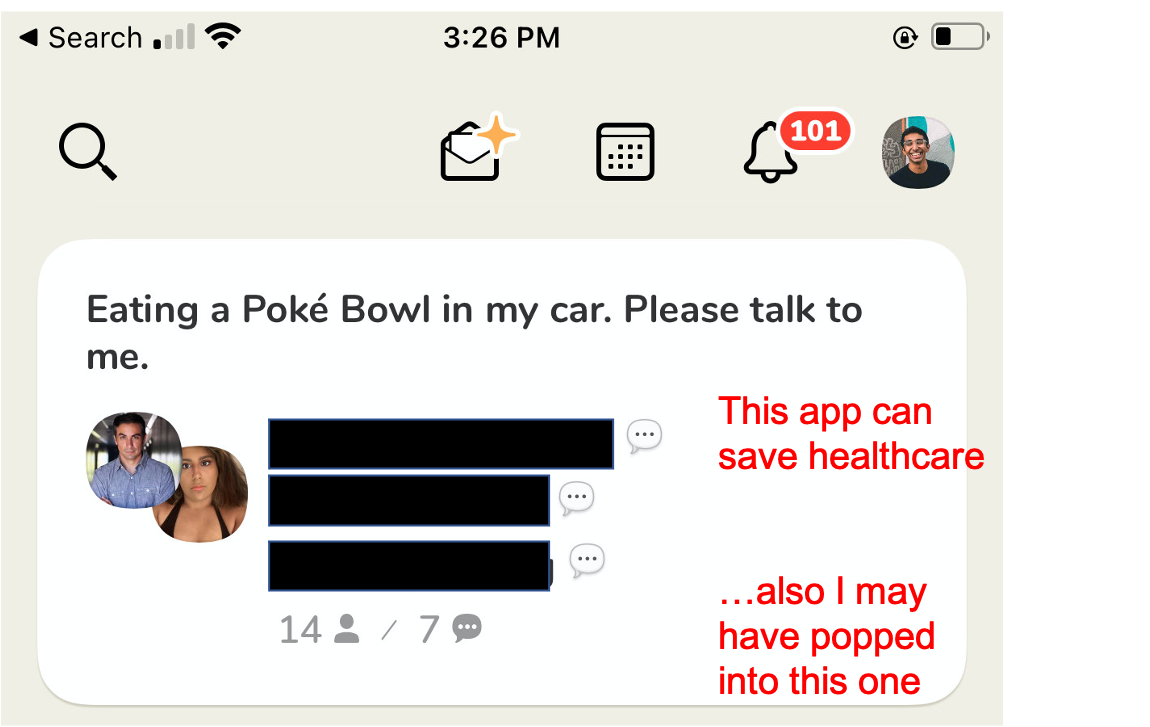Tap the first blacked-out speaker name
1150x727 pixels.
[x=441, y=444]
